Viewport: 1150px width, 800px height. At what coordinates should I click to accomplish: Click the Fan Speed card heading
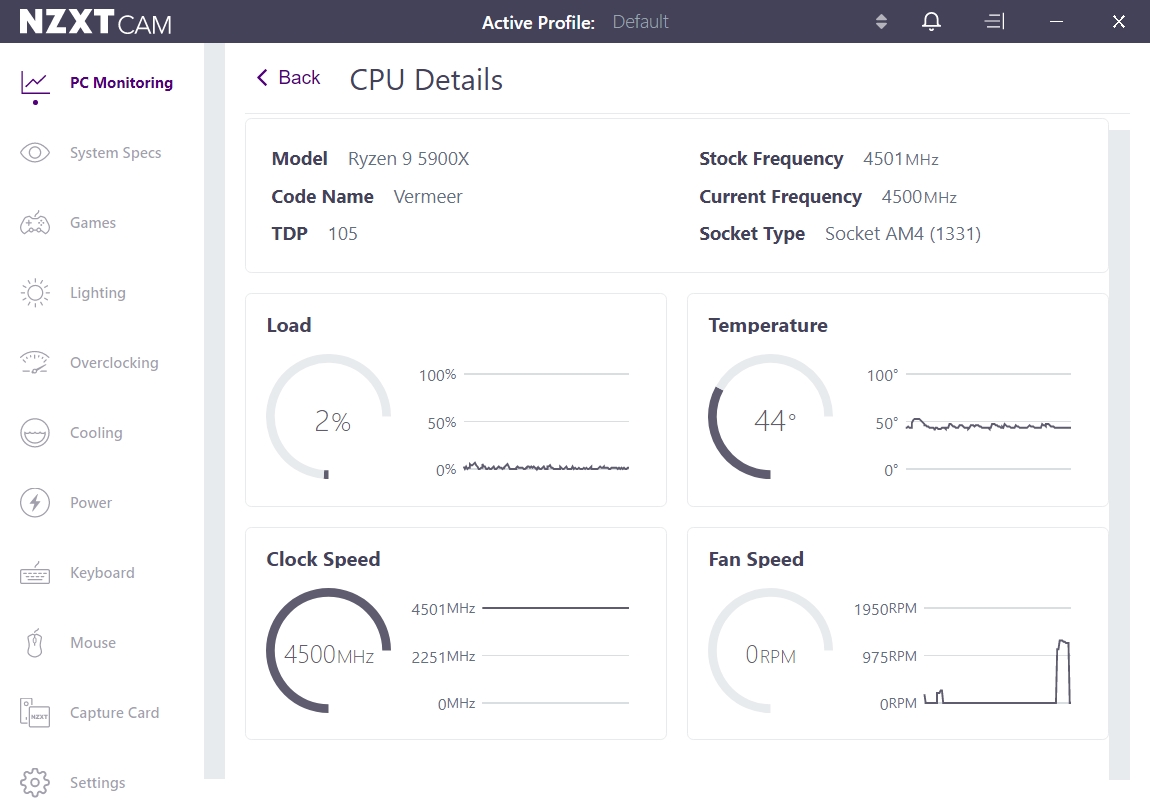[x=756, y=559]
